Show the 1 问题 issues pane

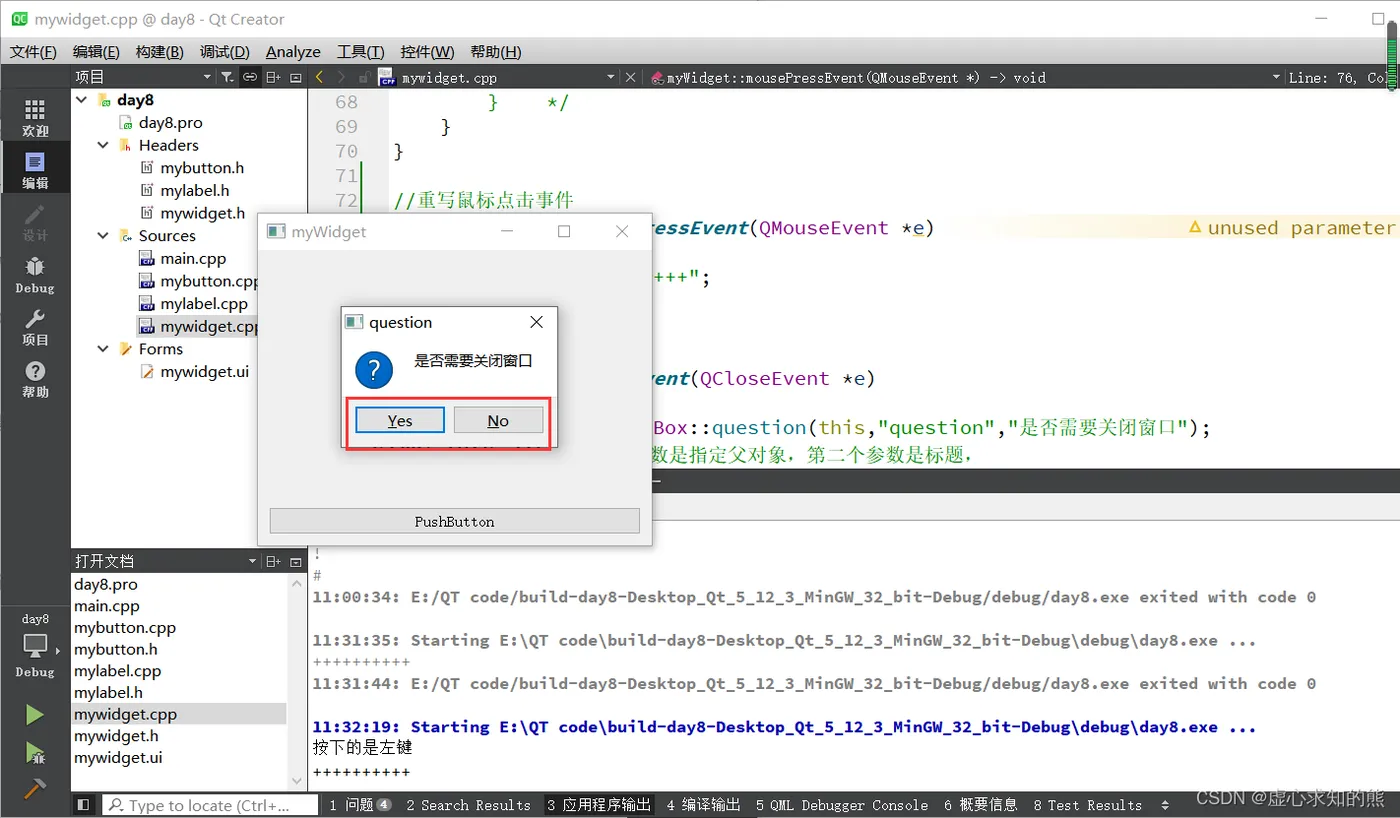point(360,805)
